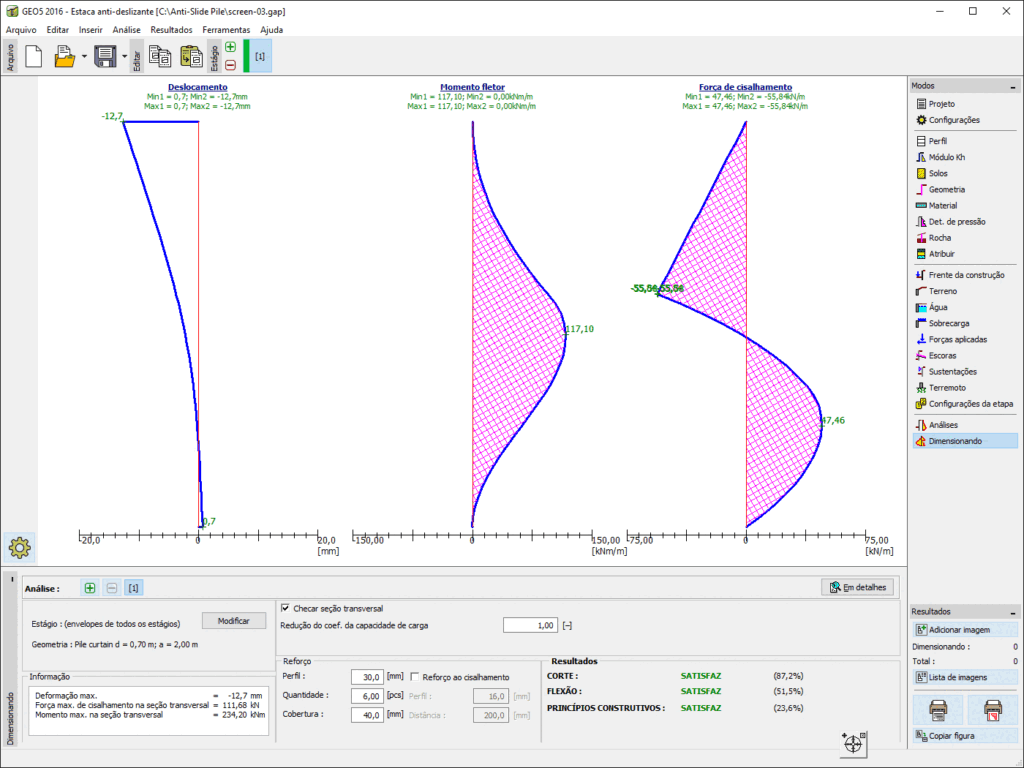Click the right print-to-PDF button

click(x=993, y=710)
